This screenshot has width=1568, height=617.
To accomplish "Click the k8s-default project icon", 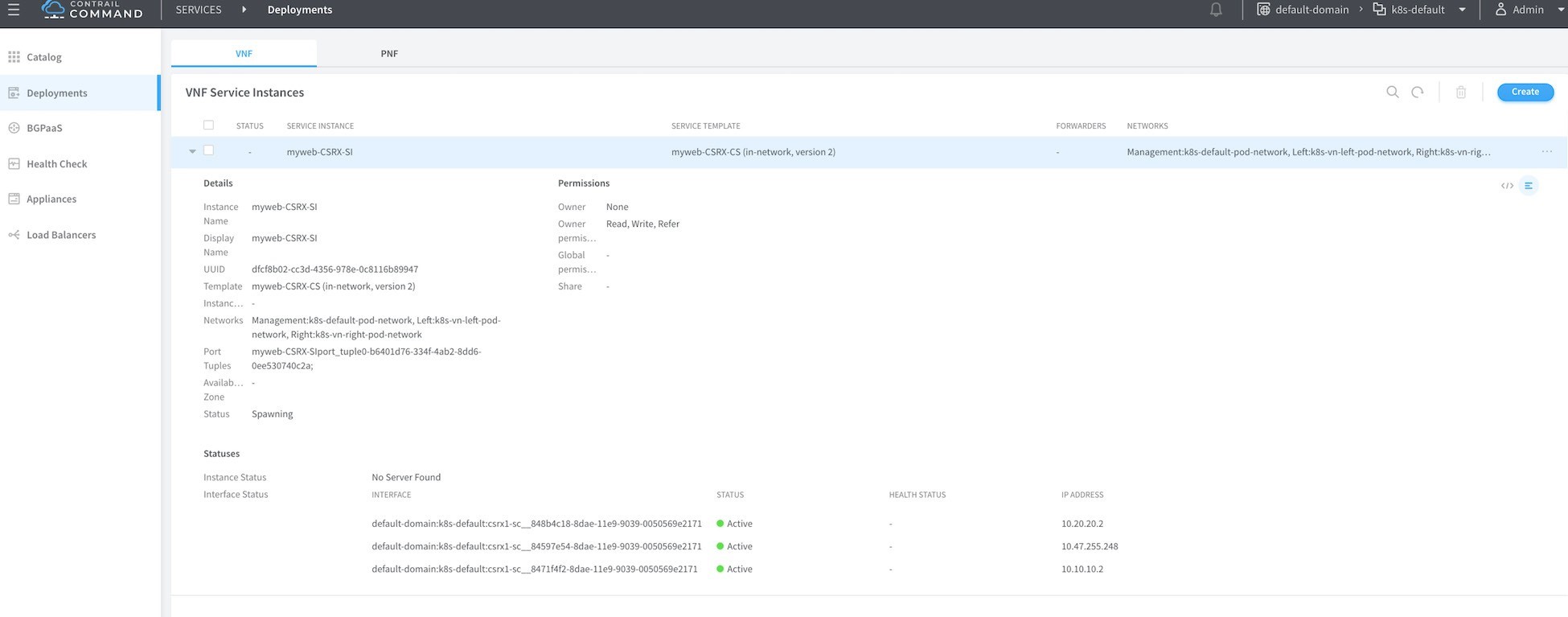I will point(1379,10).
